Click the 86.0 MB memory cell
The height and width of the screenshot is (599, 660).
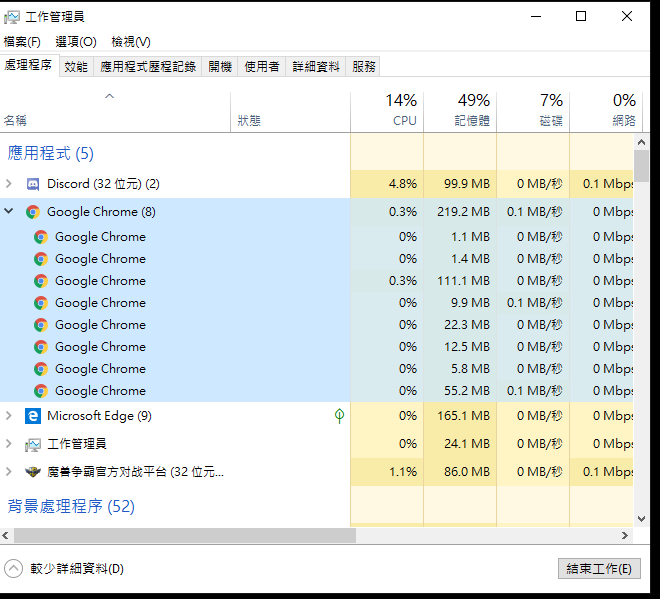460,471
